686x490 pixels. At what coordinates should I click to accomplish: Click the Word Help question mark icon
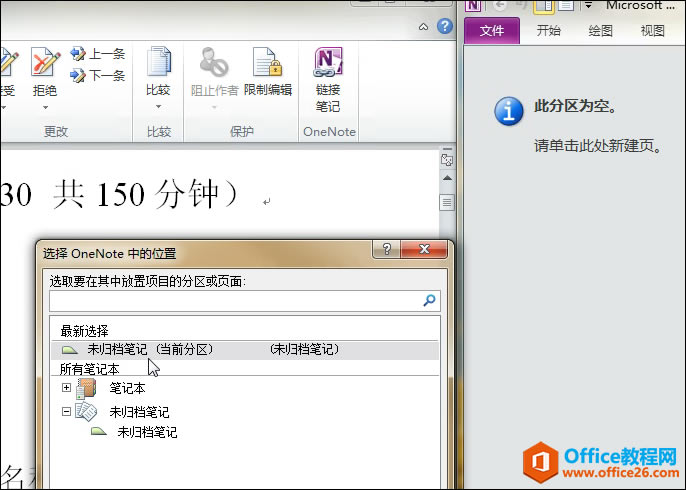click(445, 26)
